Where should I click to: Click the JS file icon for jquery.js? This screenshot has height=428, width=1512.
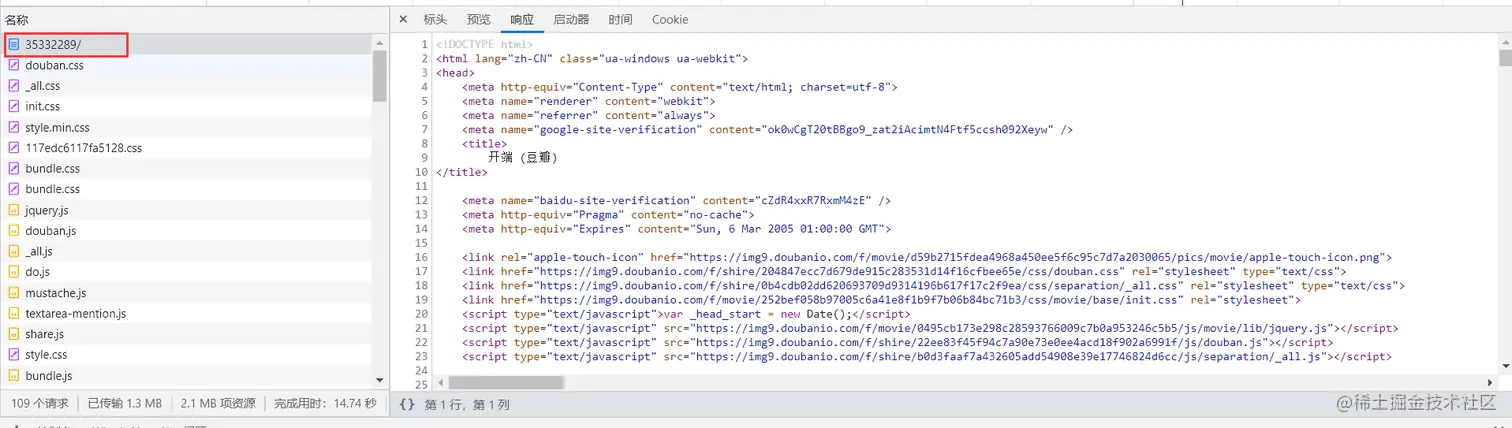[x=14, y=210]
